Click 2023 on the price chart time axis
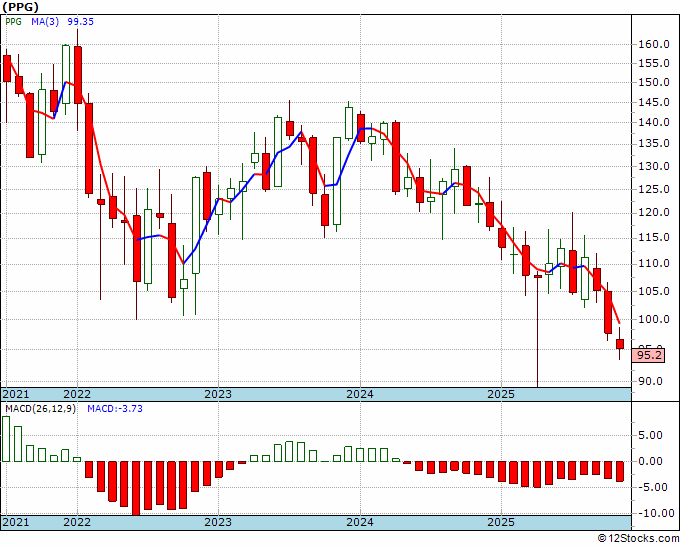The width and height of the screenshot is (680, 546). pyautogui.click(x=218, y=394)
